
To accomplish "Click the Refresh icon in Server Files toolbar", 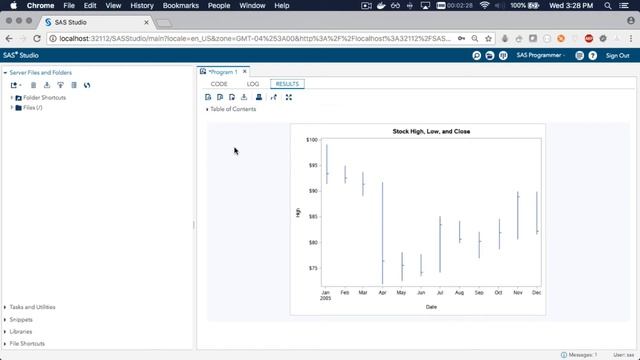I will [87, 85].
